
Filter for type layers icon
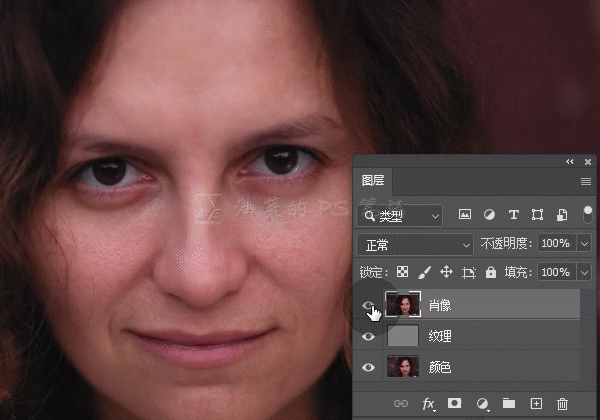click(514, 215)
